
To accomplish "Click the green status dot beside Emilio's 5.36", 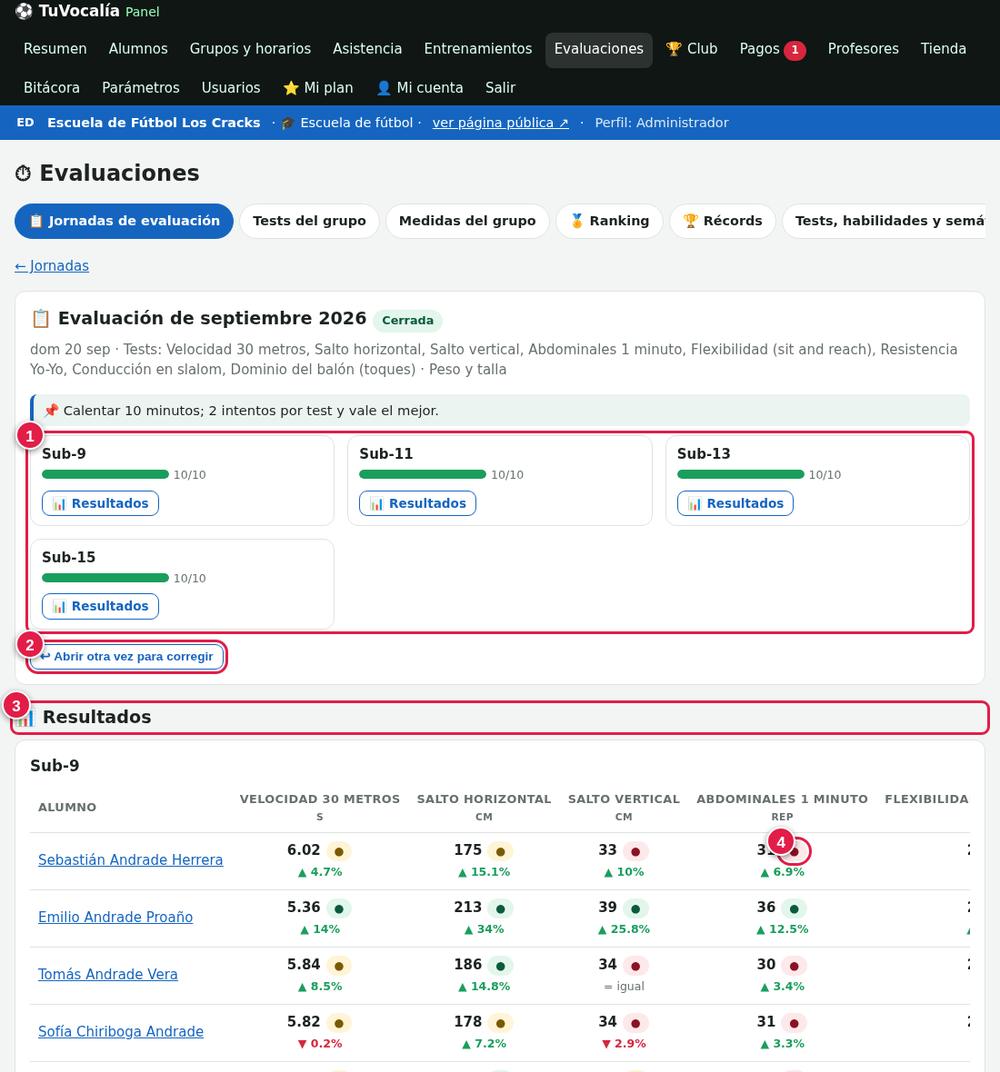I will pos(338,909).
